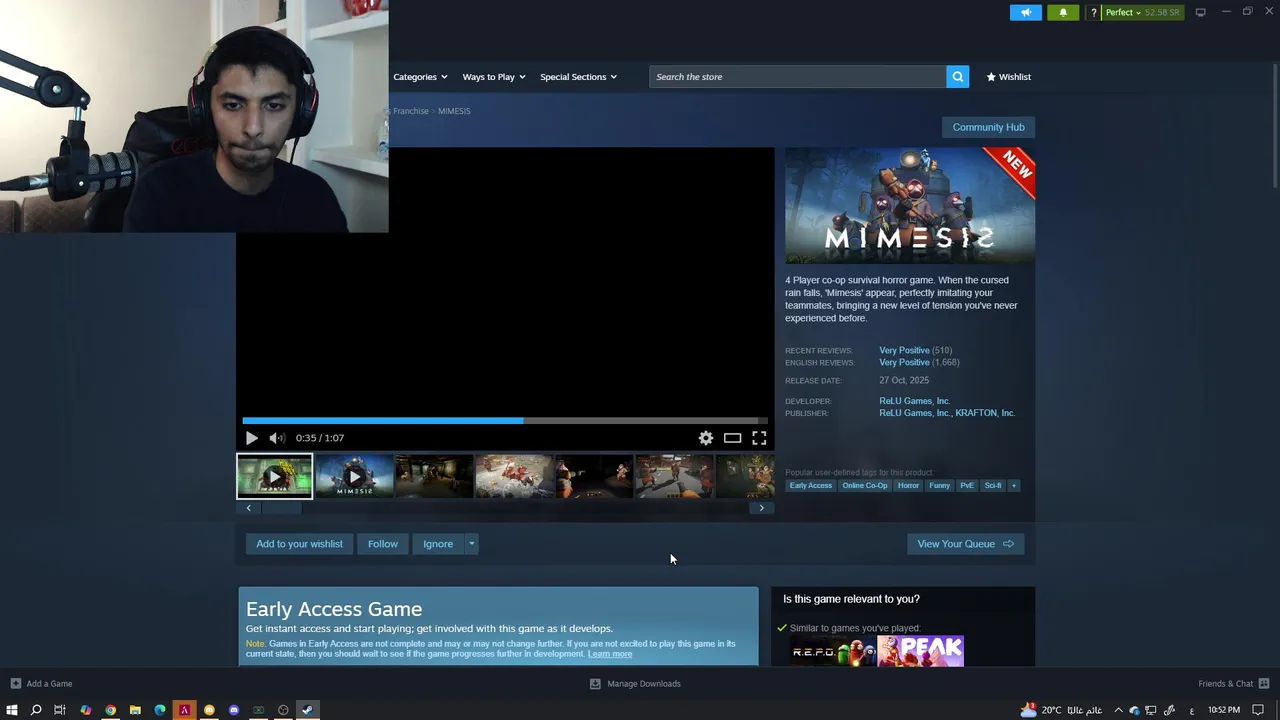Select the fourth media thumbnail screenshot
The width and height of the screenshot is (1280, 720).
tap(514, 476)
